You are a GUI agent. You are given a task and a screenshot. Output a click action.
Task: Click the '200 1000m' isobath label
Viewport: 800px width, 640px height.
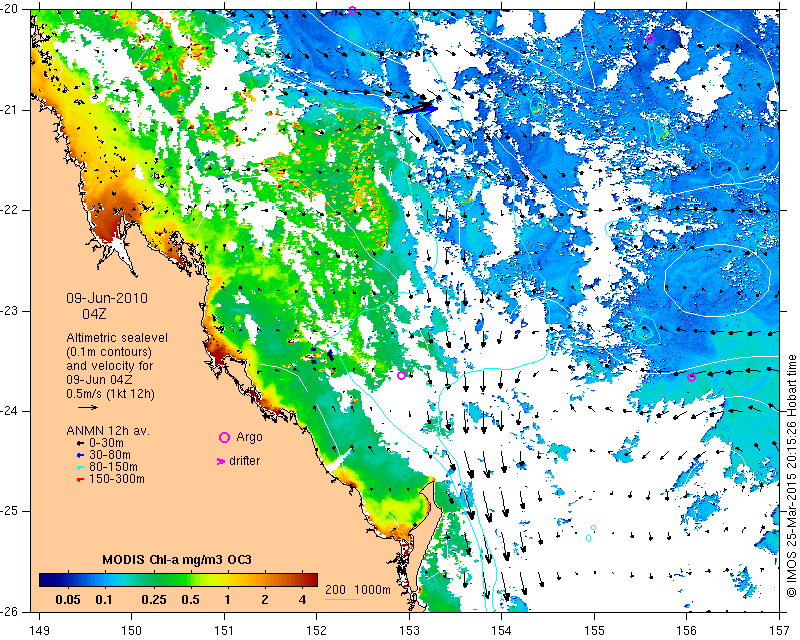point(358,590)
